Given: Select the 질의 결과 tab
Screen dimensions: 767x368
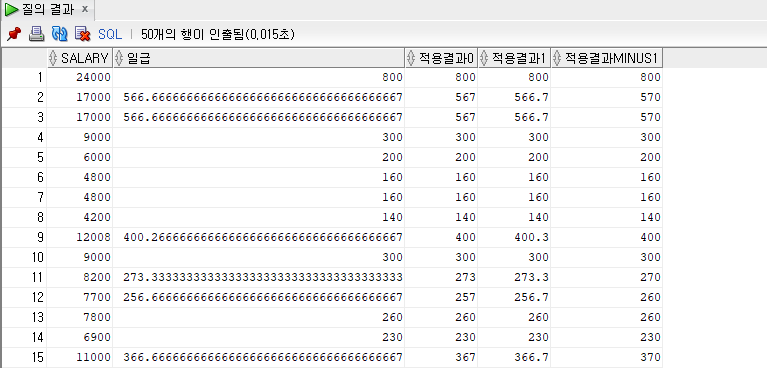Looking at the screenshot, I should tap(48, 10).
